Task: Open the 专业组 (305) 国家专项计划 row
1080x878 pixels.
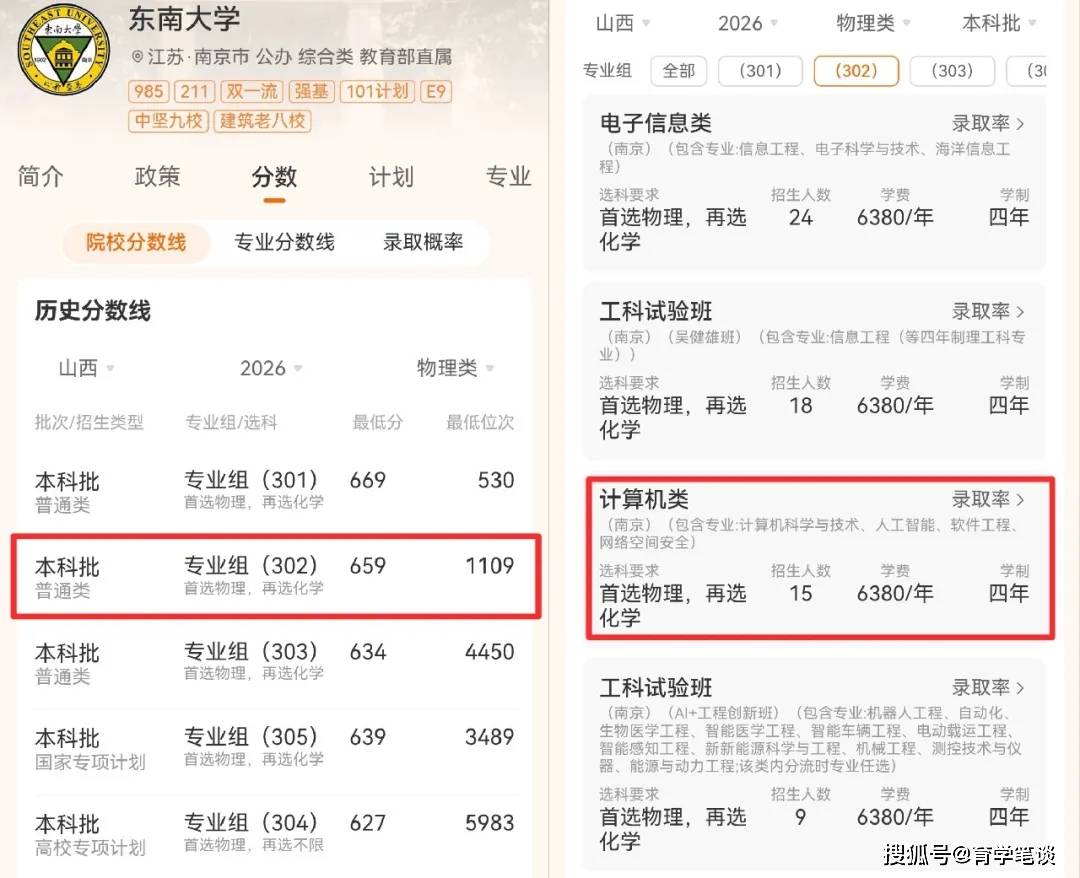Action: point(274,749)
